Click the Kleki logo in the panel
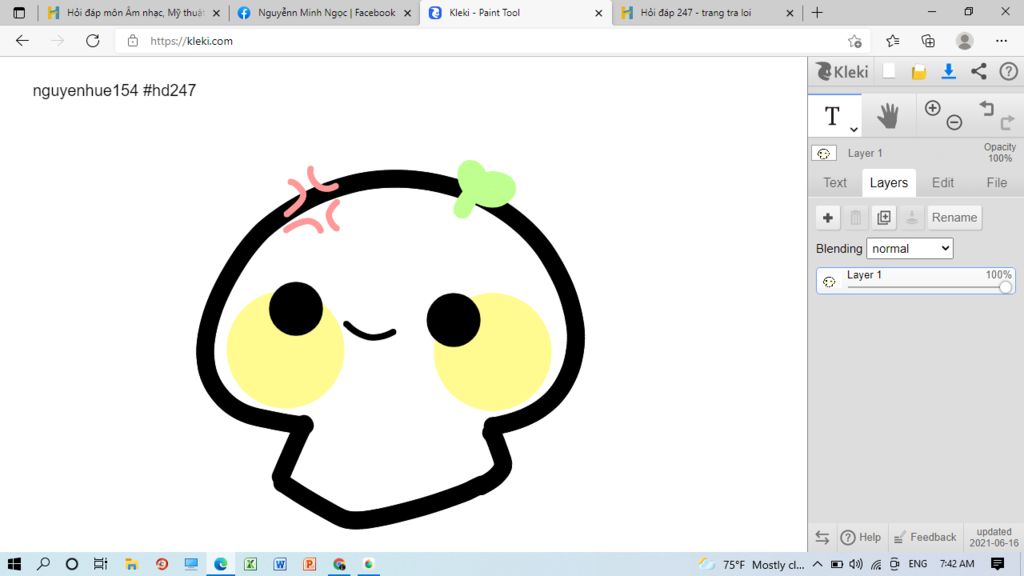The width and height of the screenshot is (1024, 576). [x=842, y=71]
